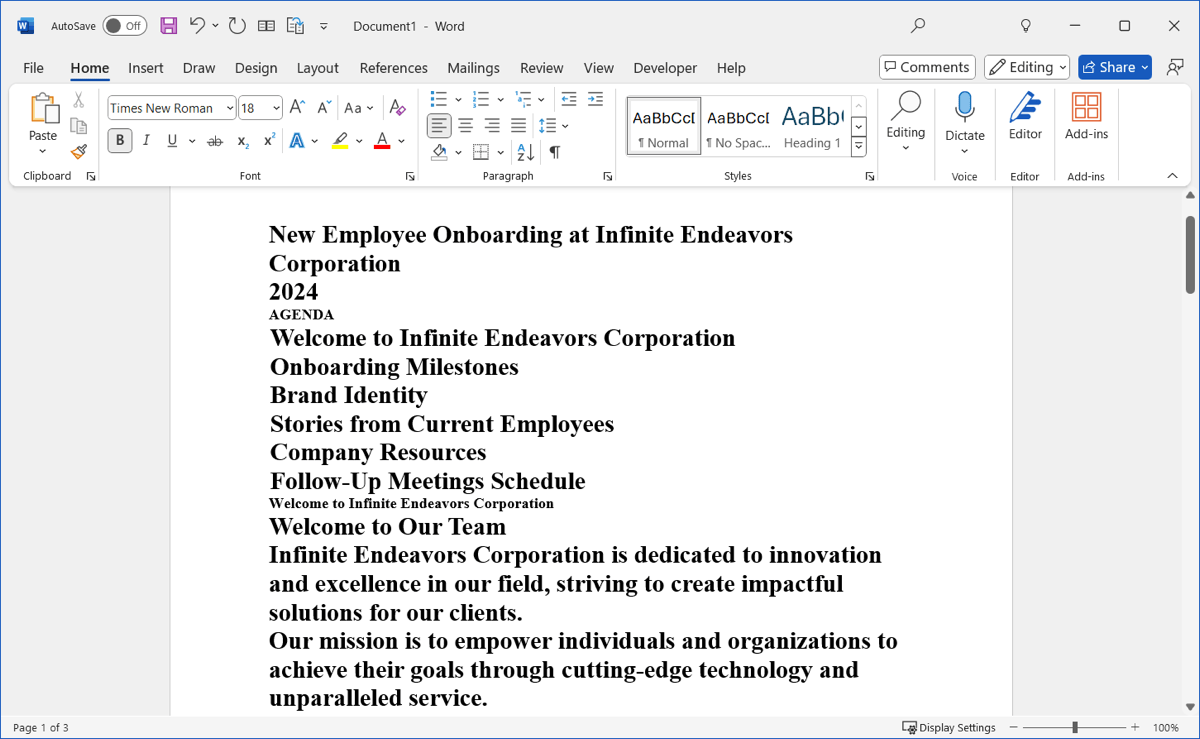Open the Editing mode dropdown
Screen dimensions: 1200x739
[1027, 67]
